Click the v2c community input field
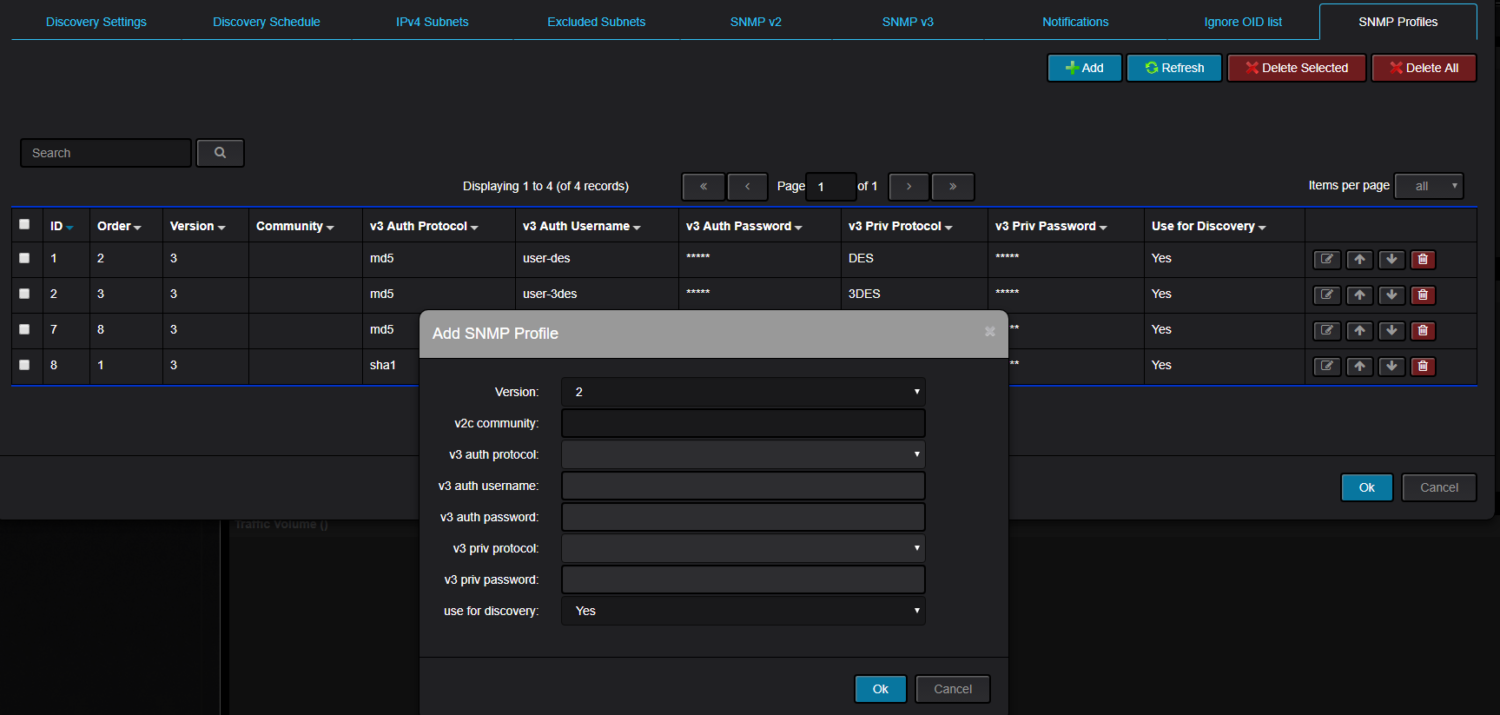Viewport: 1500px width, 715px height. [743, 423]
